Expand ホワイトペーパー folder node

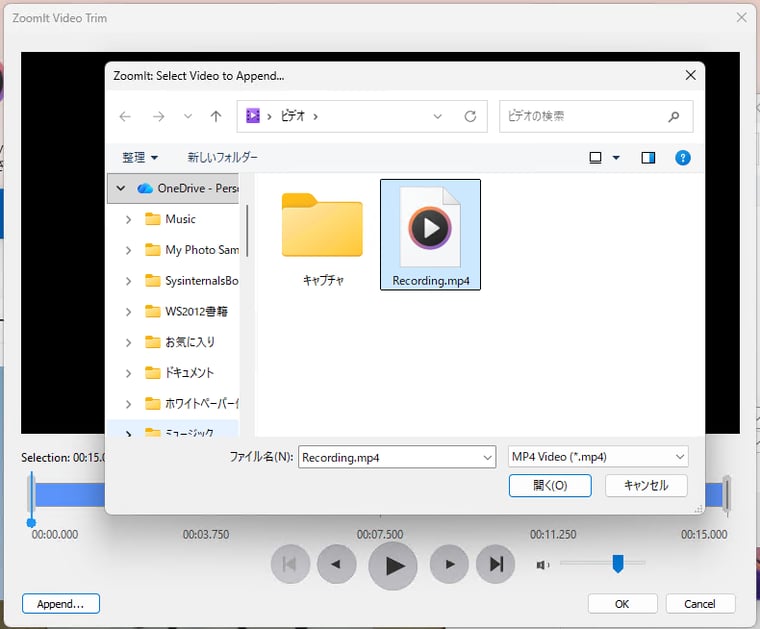[x=128, y=404]
